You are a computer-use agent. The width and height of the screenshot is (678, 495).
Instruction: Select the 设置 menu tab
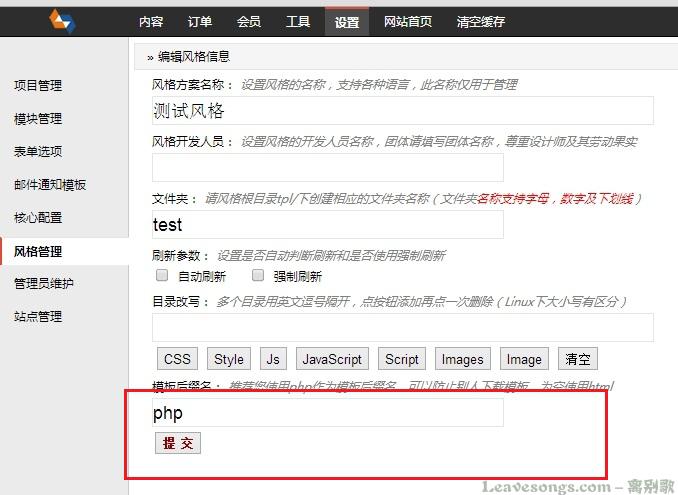(347, 22)
